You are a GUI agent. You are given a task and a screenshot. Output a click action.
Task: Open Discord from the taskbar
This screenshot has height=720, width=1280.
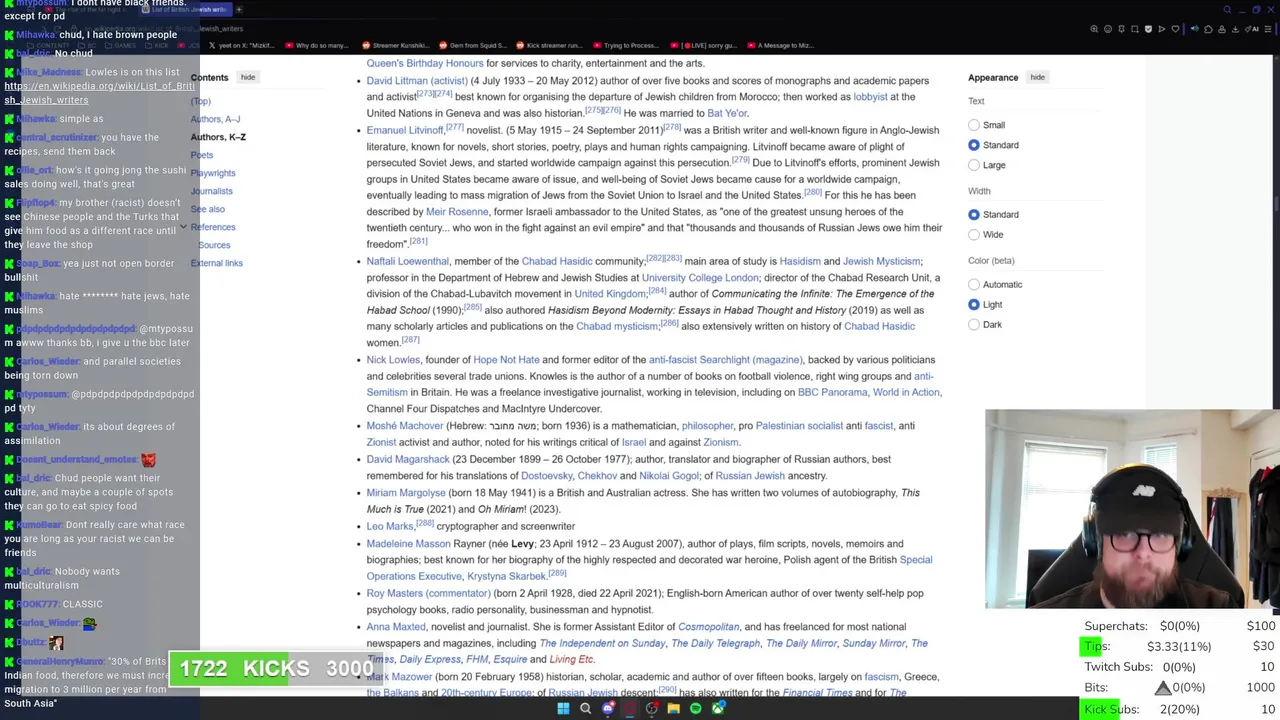(x=608, y=709)
